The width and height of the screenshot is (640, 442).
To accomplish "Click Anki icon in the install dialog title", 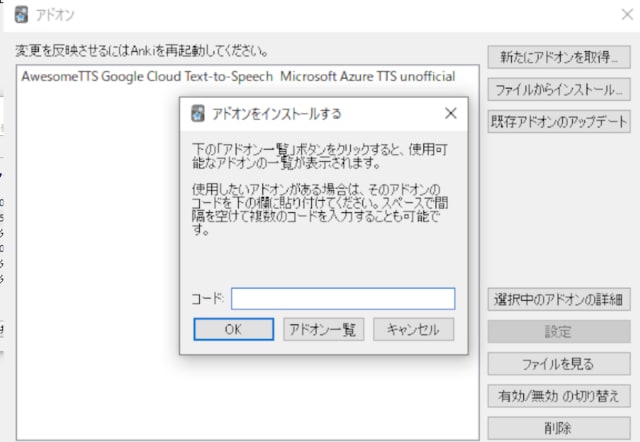I will click(x=198, y=113).
